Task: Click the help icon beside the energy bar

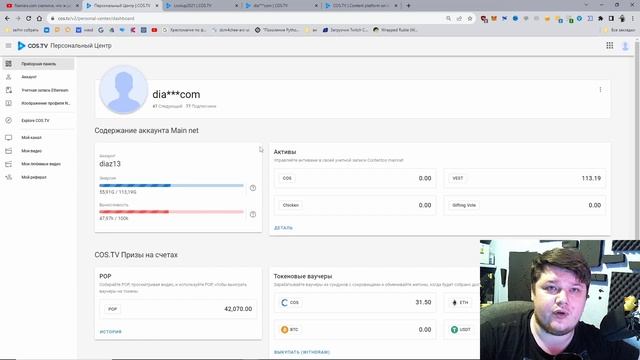Action: coord(253,188)
